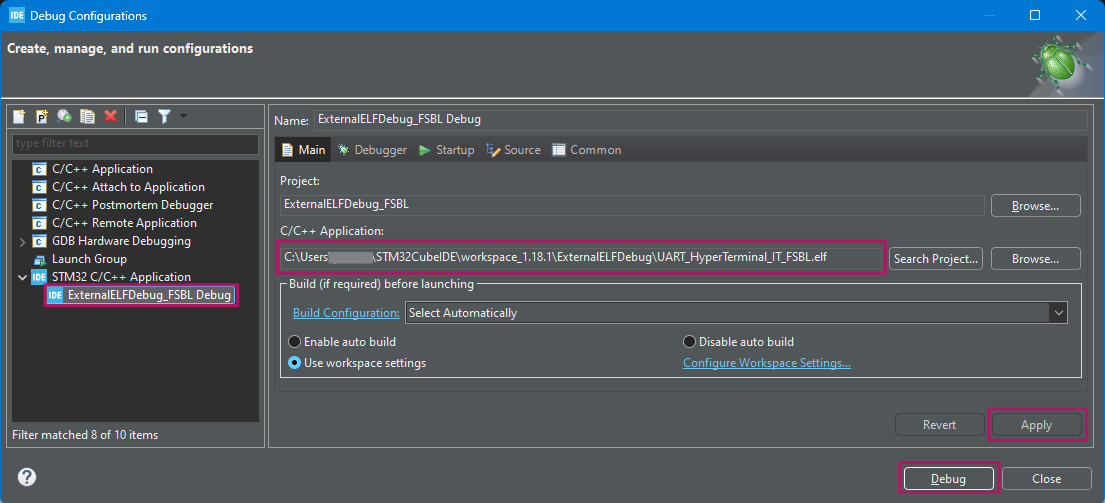Click the Apply button
The height and width of the screenshot is (503, 1105).
pyautogui.click(x=1036, y=425)
